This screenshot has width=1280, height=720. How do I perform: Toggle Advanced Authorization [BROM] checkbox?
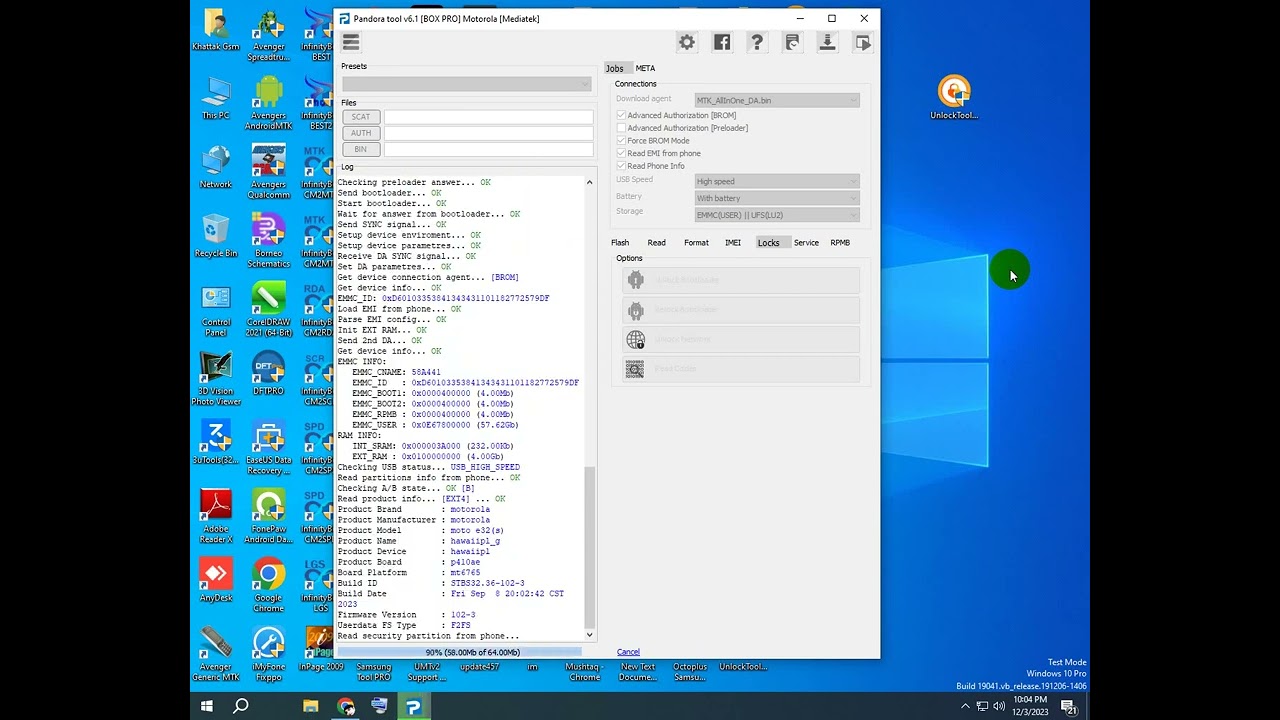pyautogui.click(x=621, y=115)
